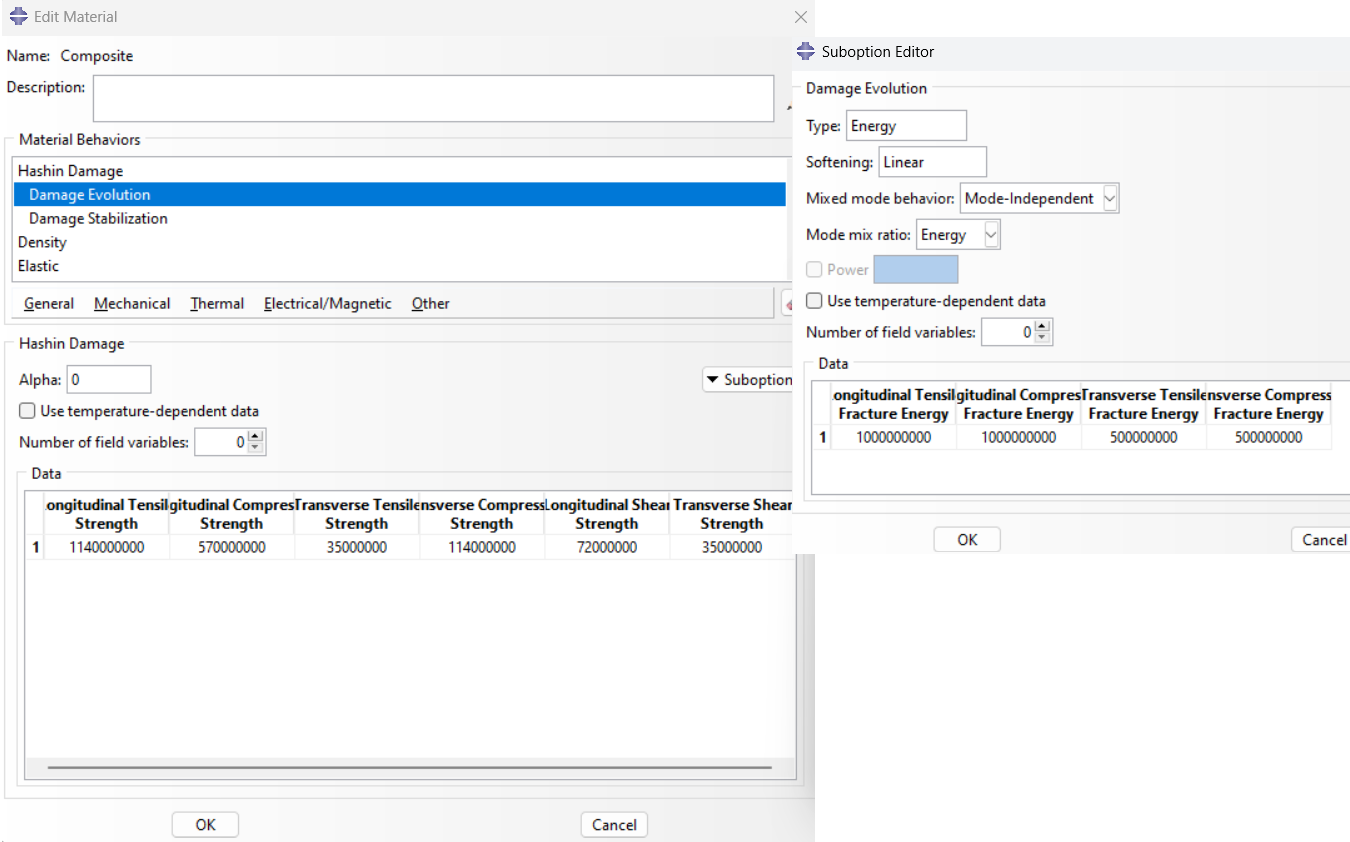
Task: Click the horizontal scrollbar in Hashin data table
Action: 410,768
